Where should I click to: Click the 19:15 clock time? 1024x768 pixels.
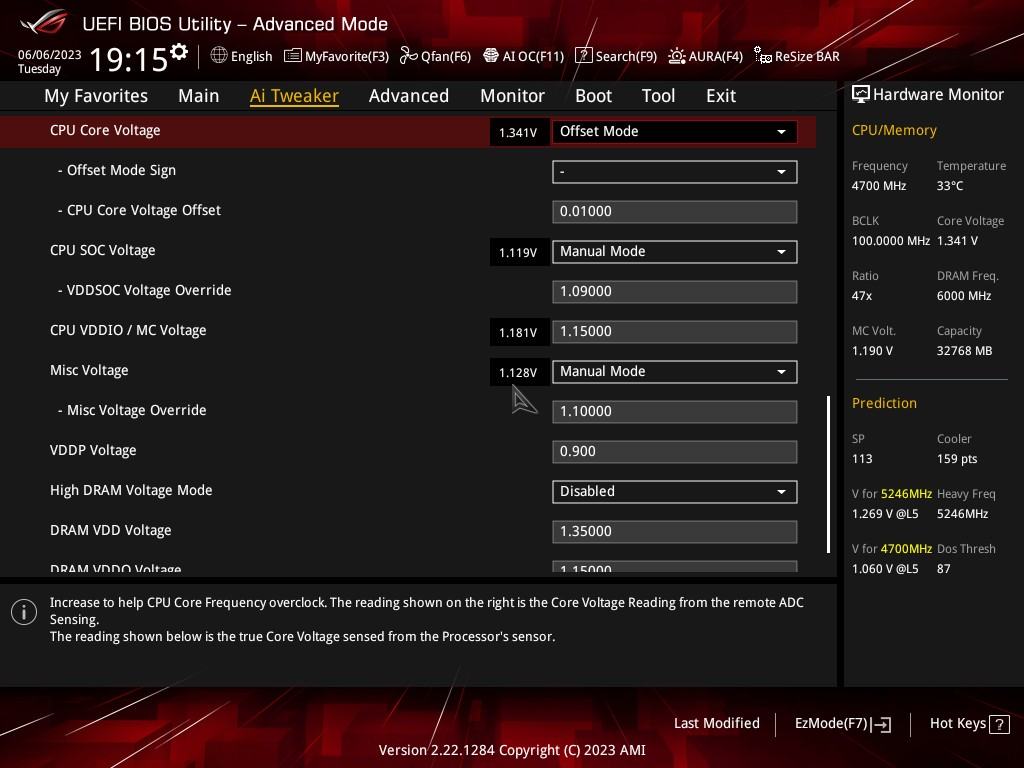point(129,59)
